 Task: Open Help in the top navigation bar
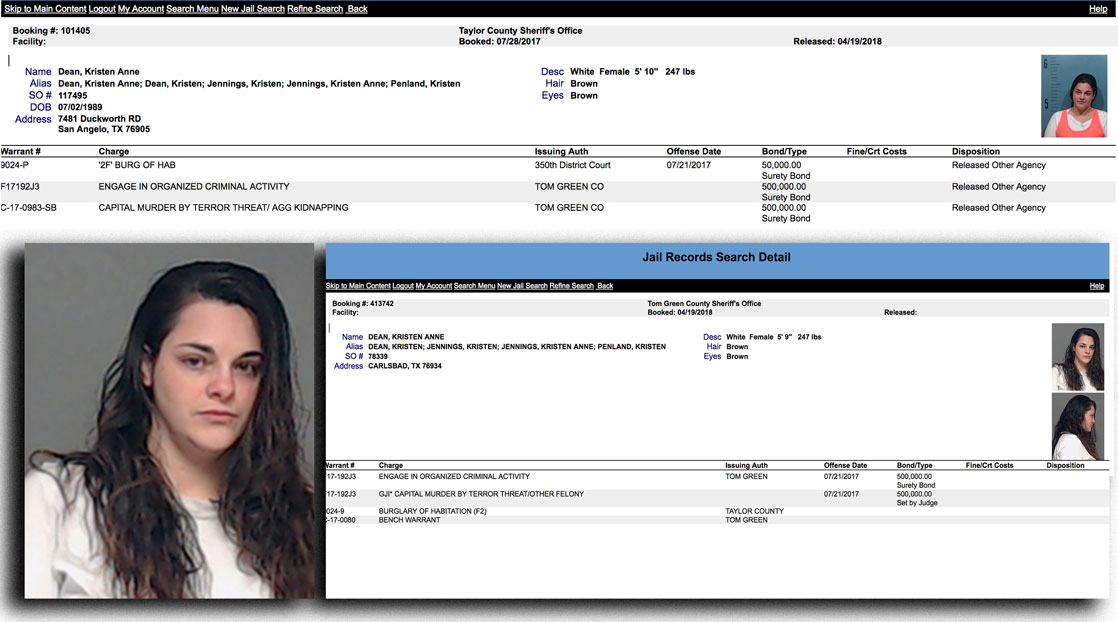pyautogui.click(x=1097, y=9)
